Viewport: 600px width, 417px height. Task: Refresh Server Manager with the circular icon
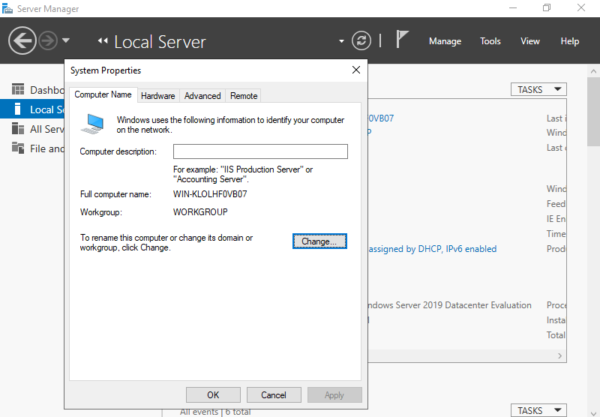[x=361, y=41]
